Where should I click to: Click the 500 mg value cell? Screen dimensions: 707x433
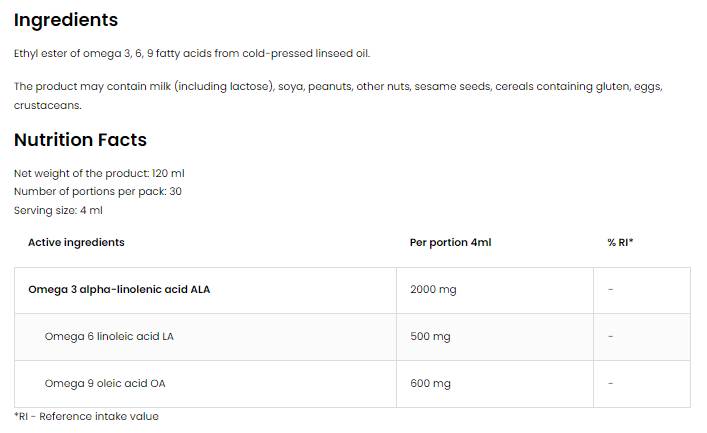[430, 337]
